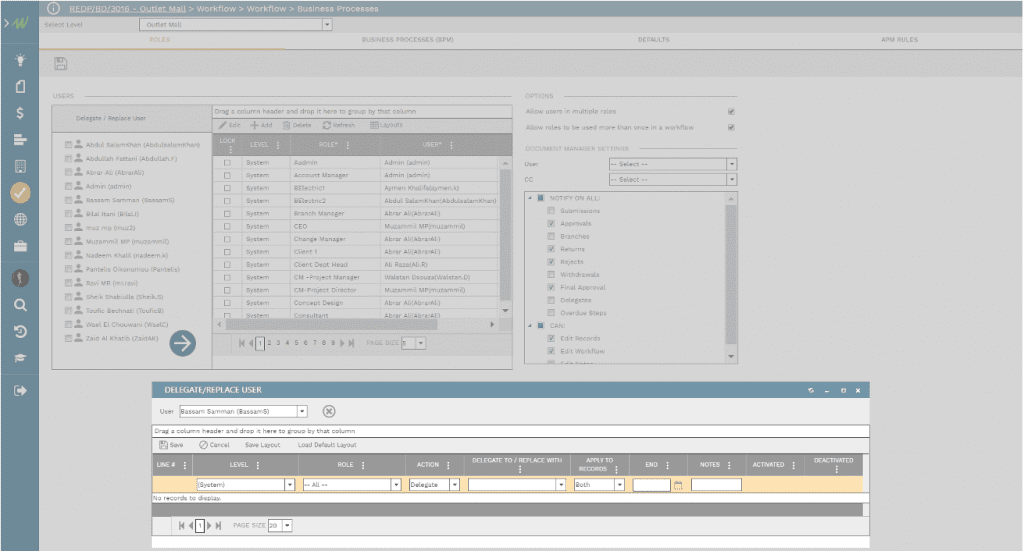Tick the checkbox for user Nadeem Khalil
Screen dimensions: 1024x551
coord(68,255)
